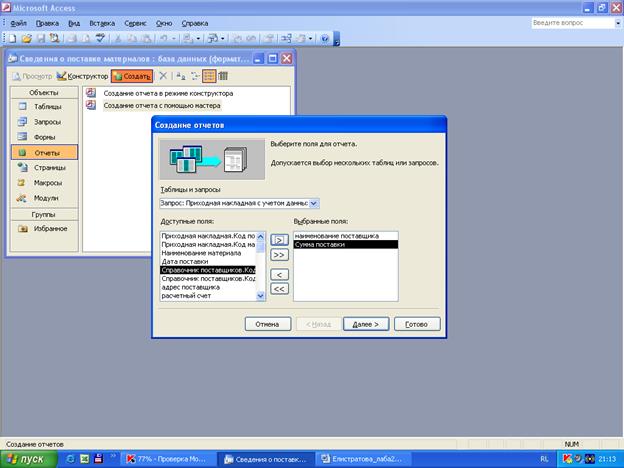Click the Cut scissors icon
624x468 pixels.
[x=118, y=38]
